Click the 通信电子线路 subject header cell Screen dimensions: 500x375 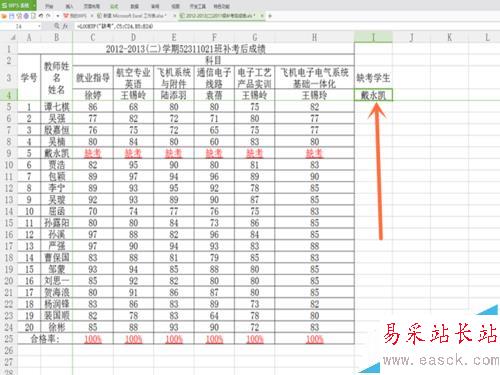pos(214,78)
